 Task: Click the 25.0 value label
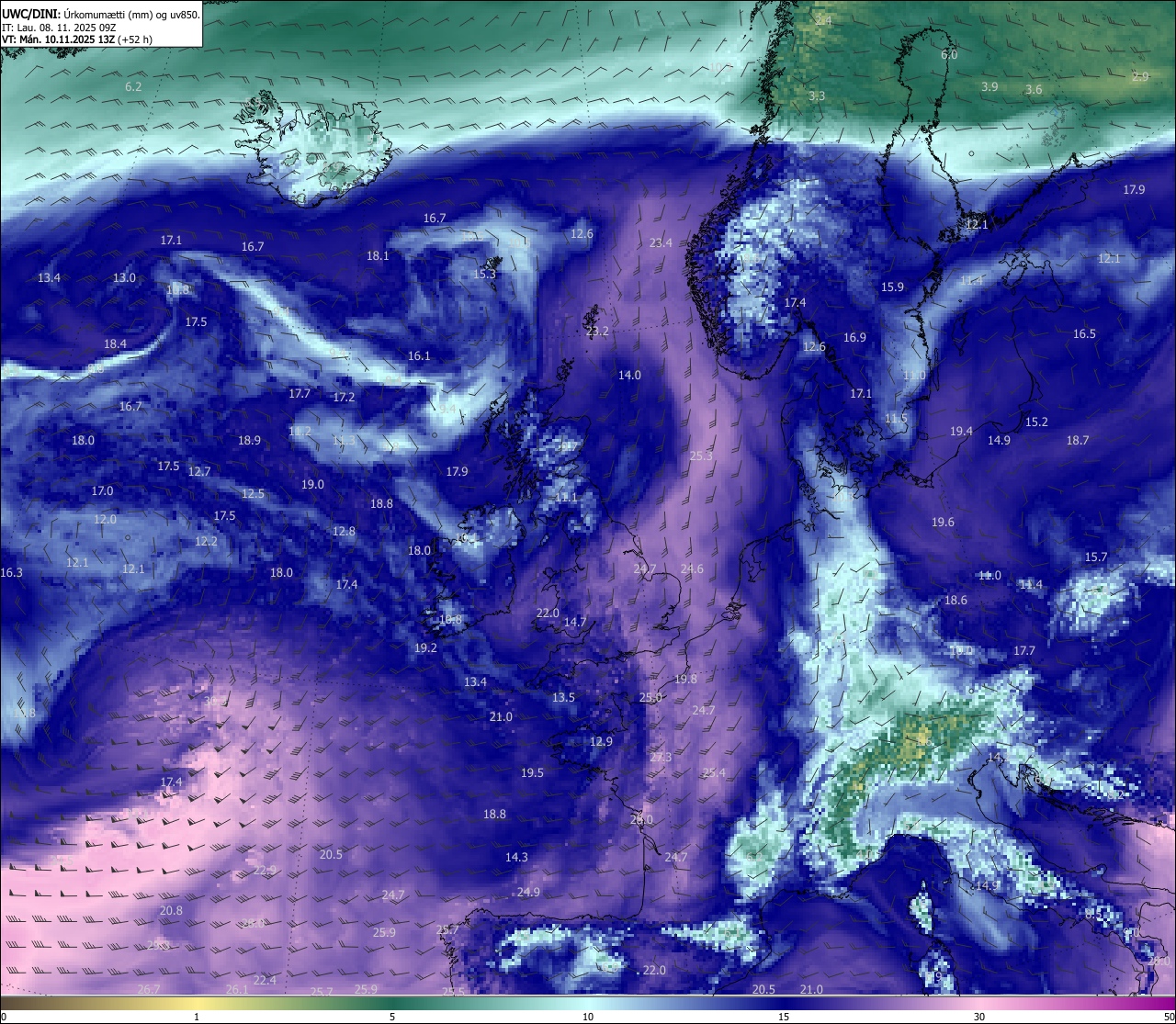[650, 697]
